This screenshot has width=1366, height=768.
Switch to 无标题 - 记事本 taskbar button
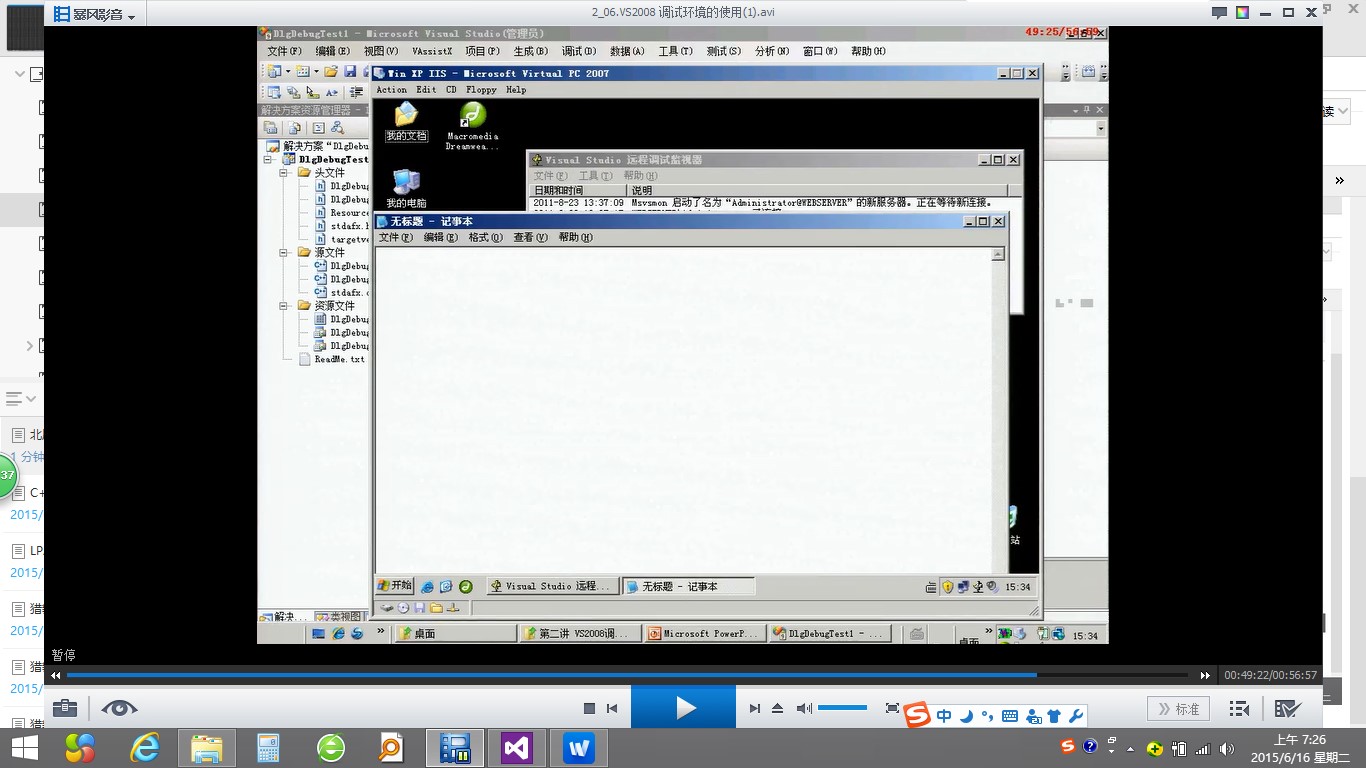click(688, 587)
